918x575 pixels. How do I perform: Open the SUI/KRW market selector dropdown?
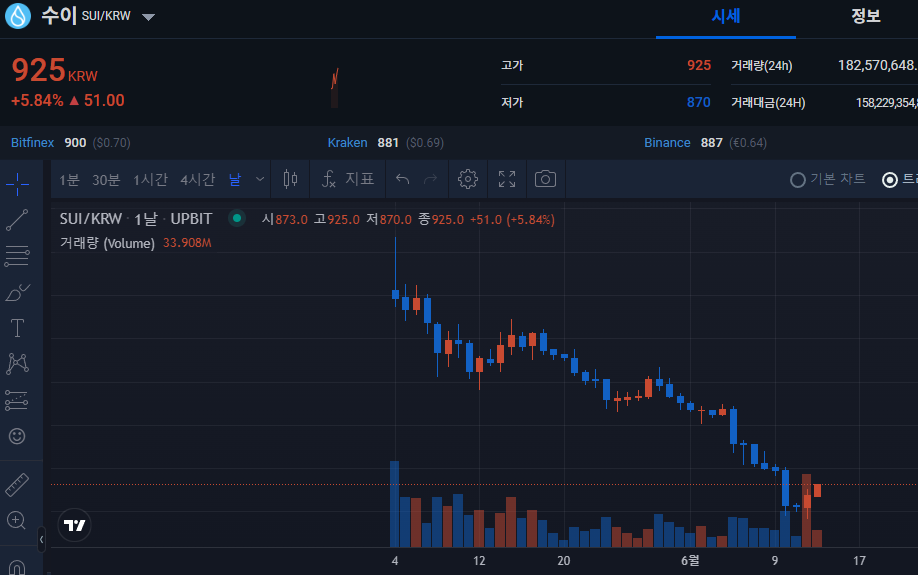(149, 17)
